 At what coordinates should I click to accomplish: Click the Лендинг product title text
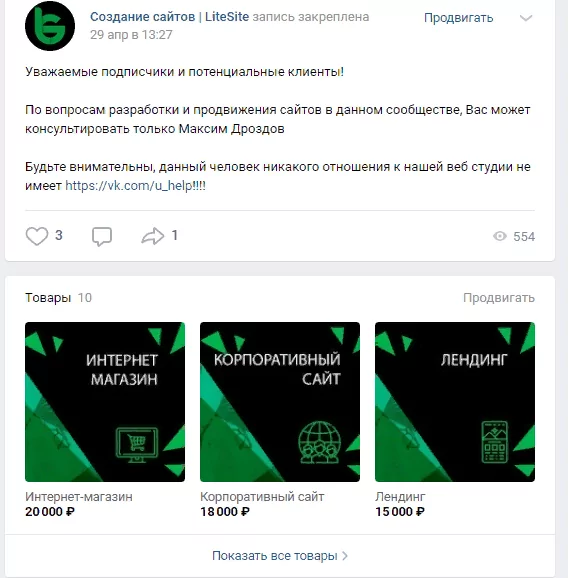point(400,497)
